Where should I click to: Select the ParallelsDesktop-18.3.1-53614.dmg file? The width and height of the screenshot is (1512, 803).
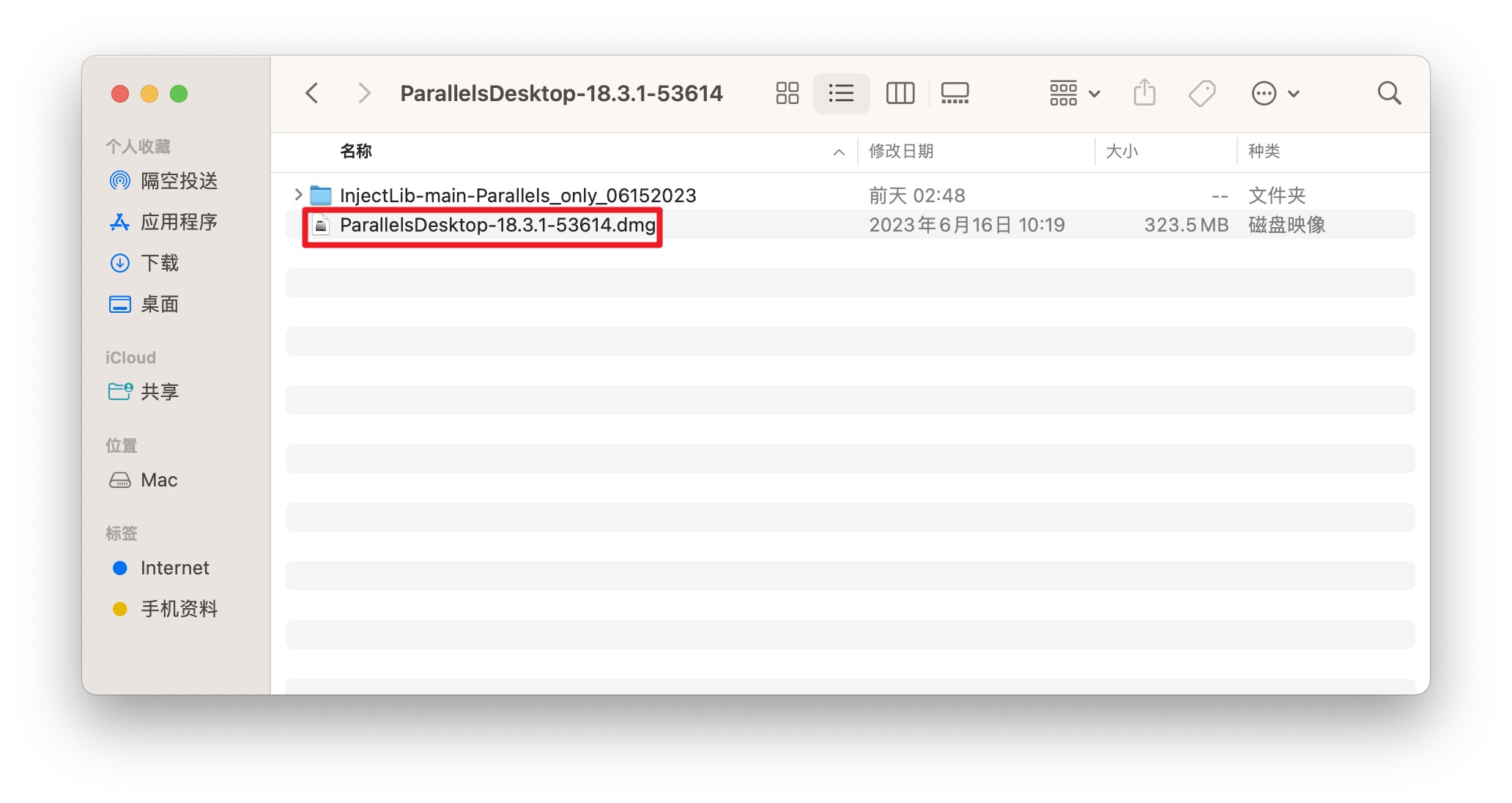pyautogui.click(x=497, y=225)
